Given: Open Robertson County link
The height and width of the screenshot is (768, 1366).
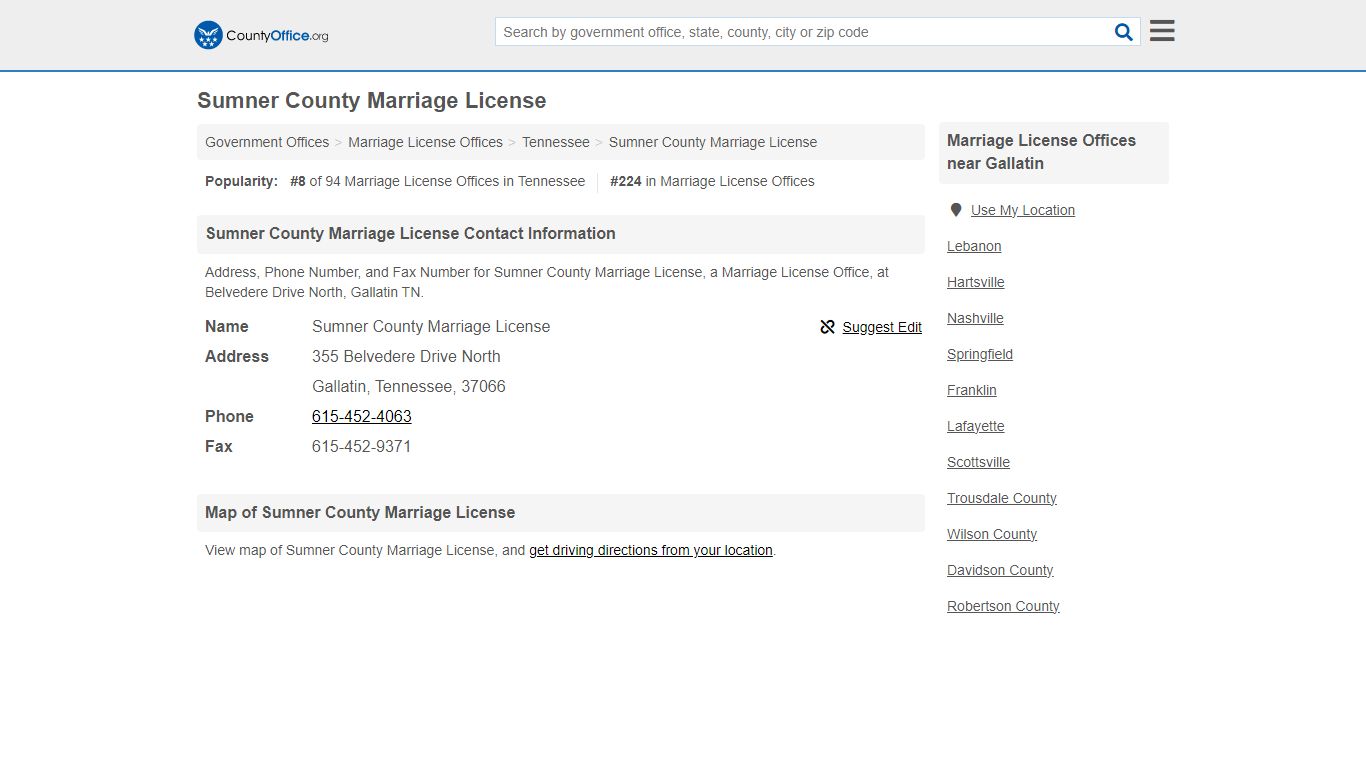Looking at the screenshot, I should coord(1003,606).
